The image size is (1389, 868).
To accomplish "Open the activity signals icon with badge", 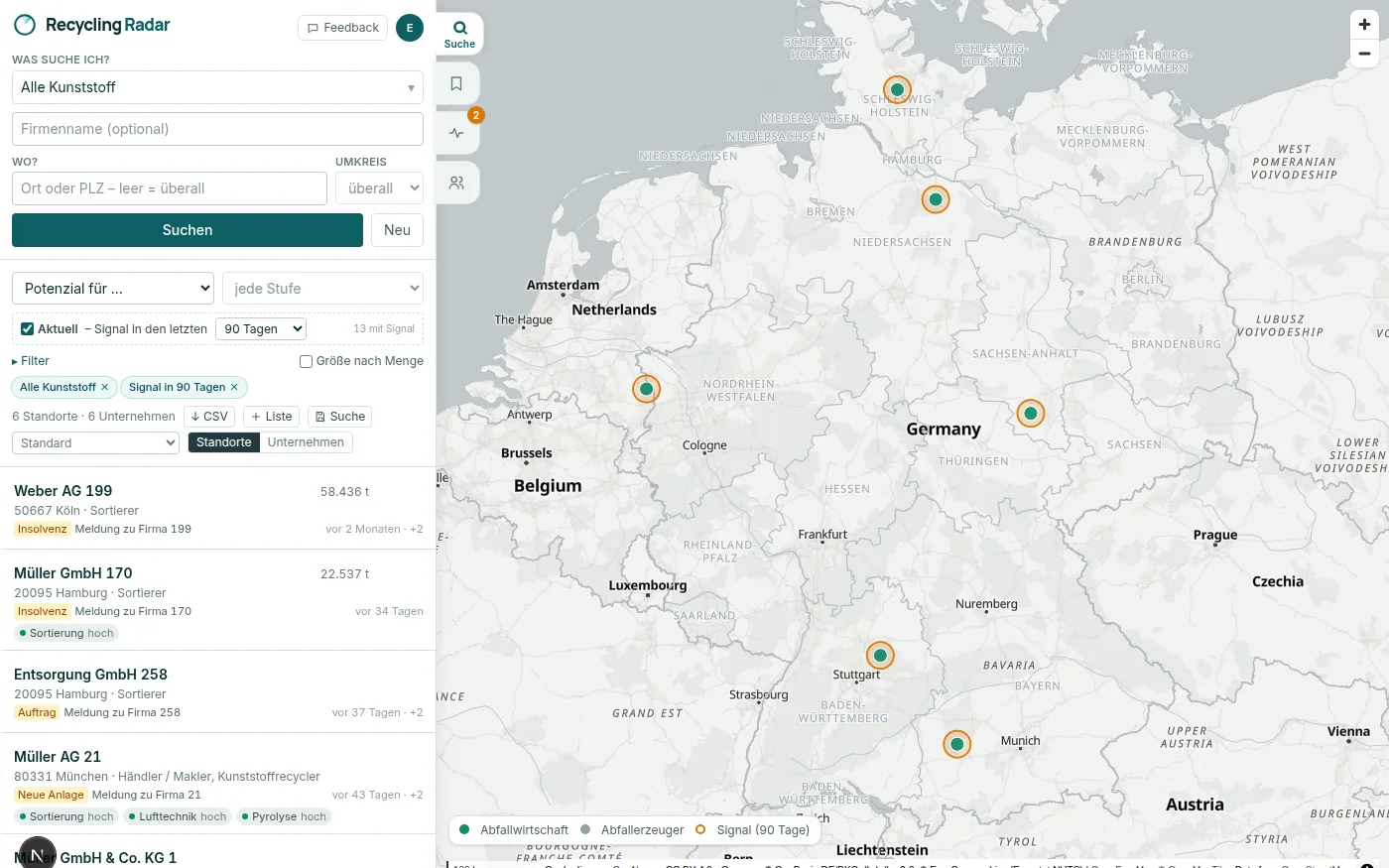I will (x=456, y=133).
